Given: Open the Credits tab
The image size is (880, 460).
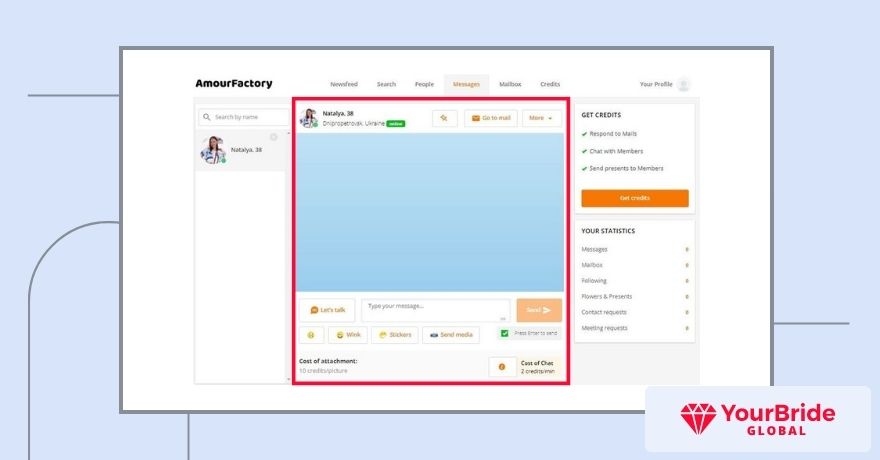Looking at the screenshot, I should click(550, 84).
